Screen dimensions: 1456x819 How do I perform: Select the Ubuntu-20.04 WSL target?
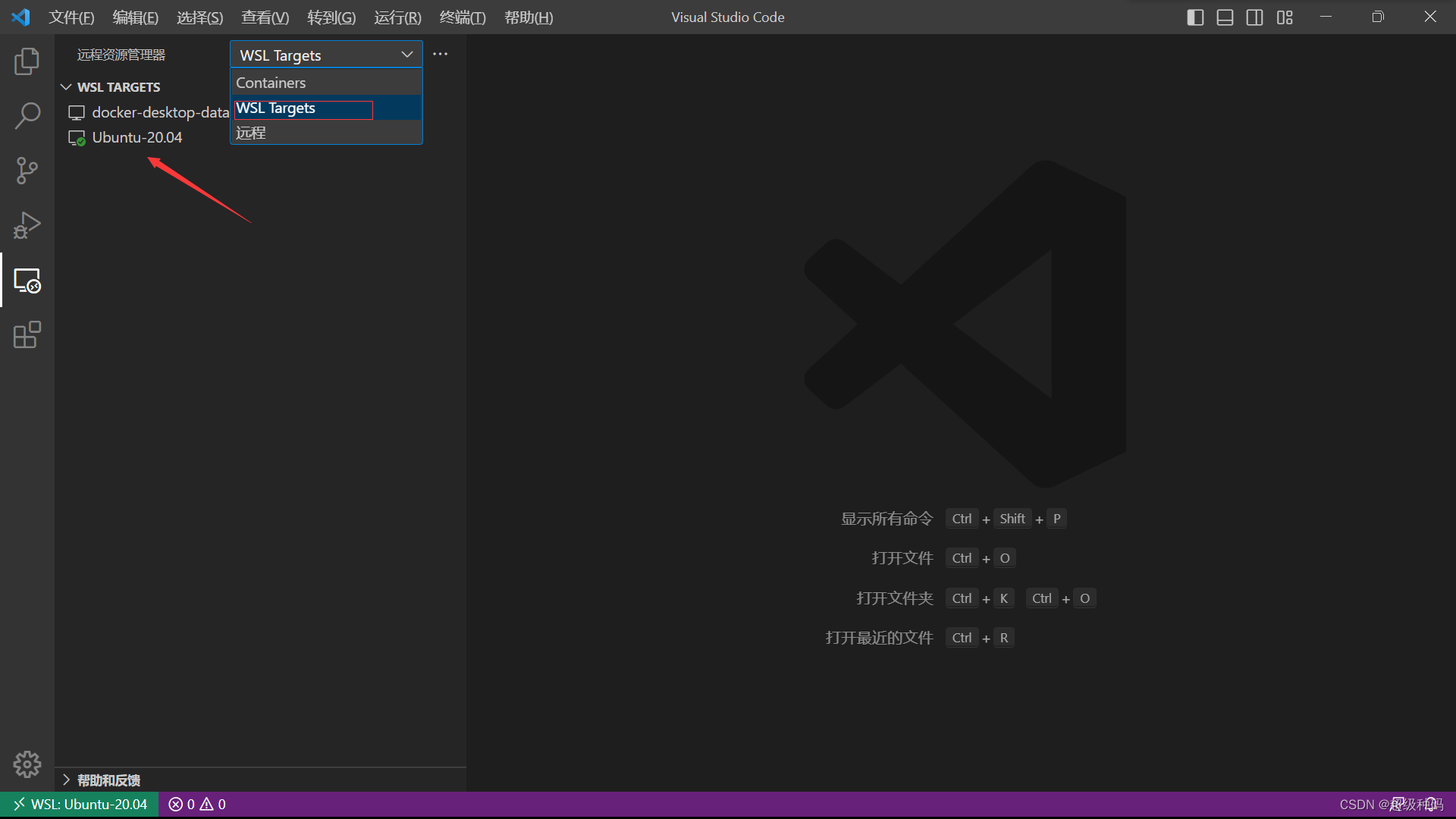pyautogui.click(x=136, y=137)
